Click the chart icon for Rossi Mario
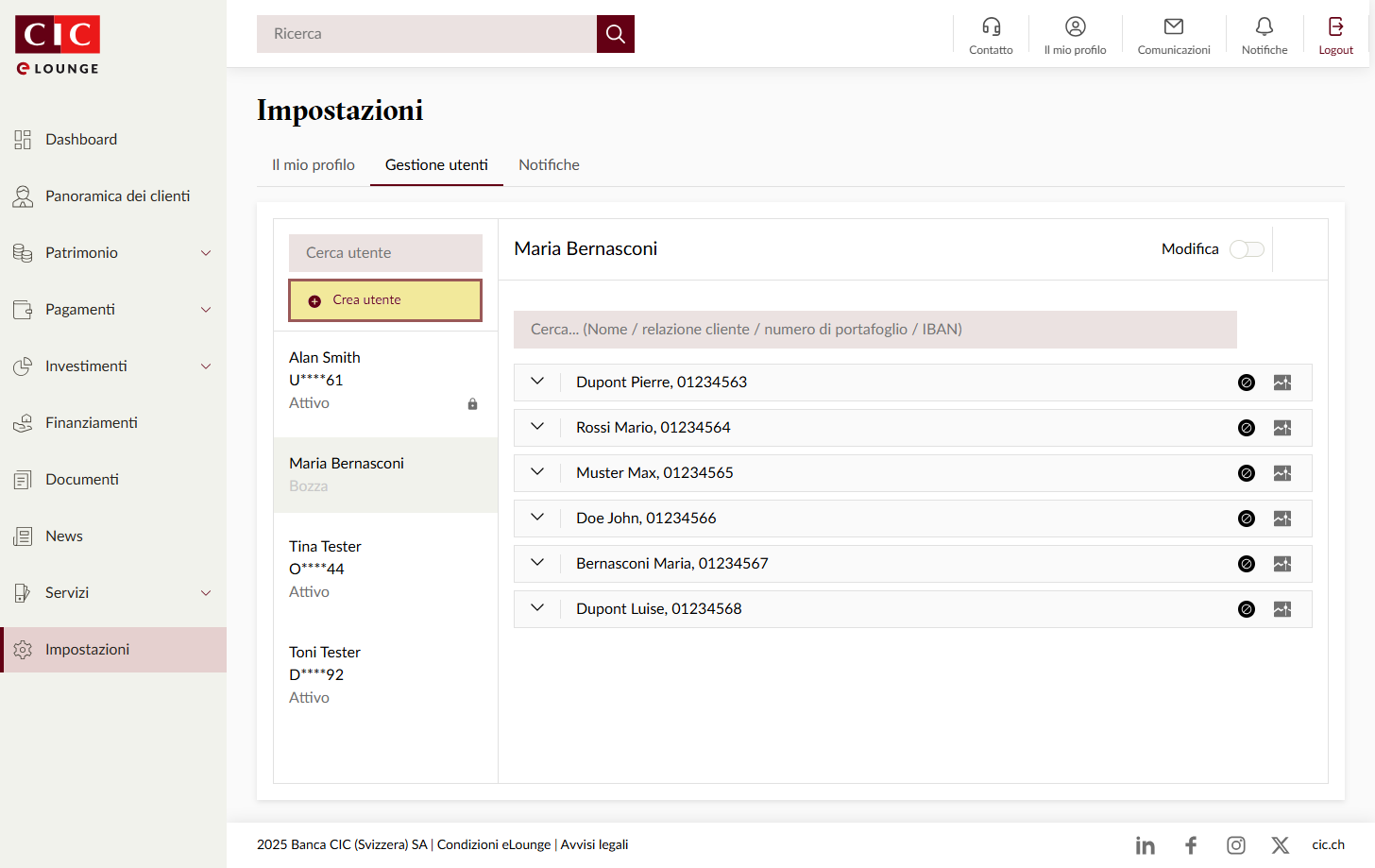Viewport: 1375px width, 868px height. (x=1282, y=428)
